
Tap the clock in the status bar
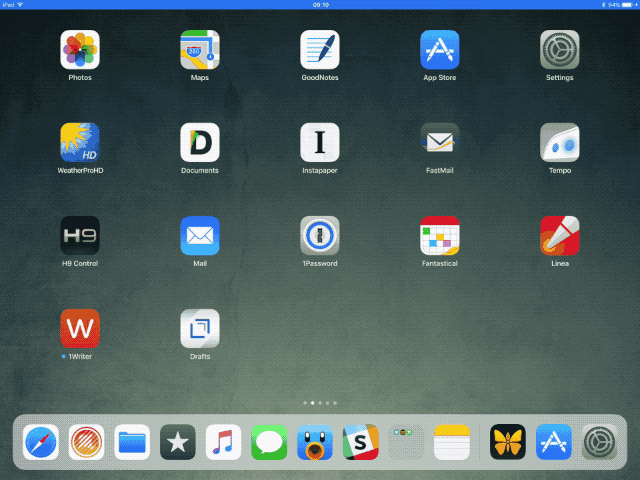(x=320, y=4)
